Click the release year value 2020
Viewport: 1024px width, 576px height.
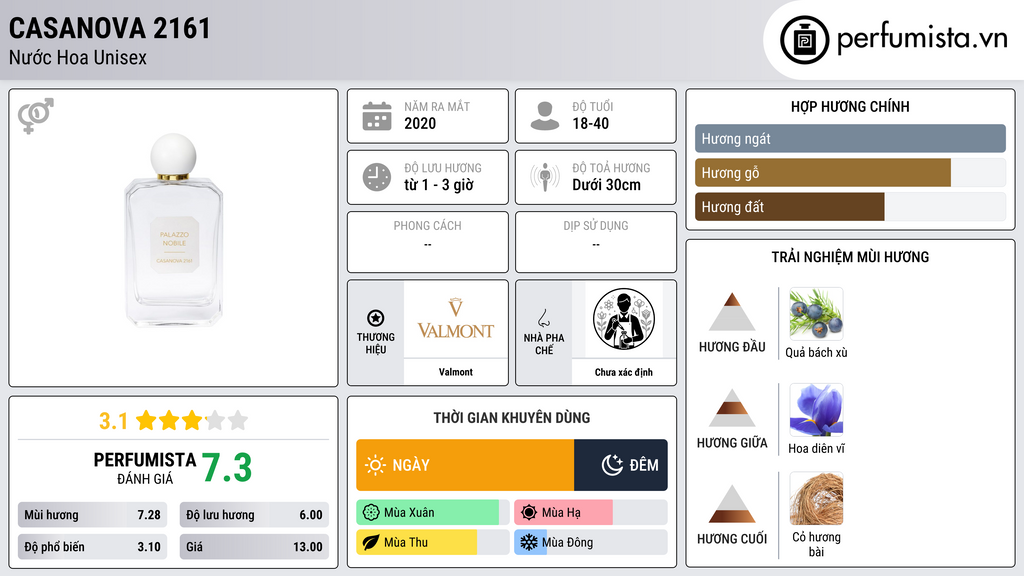pyautogui.click(x=420, y=123)
